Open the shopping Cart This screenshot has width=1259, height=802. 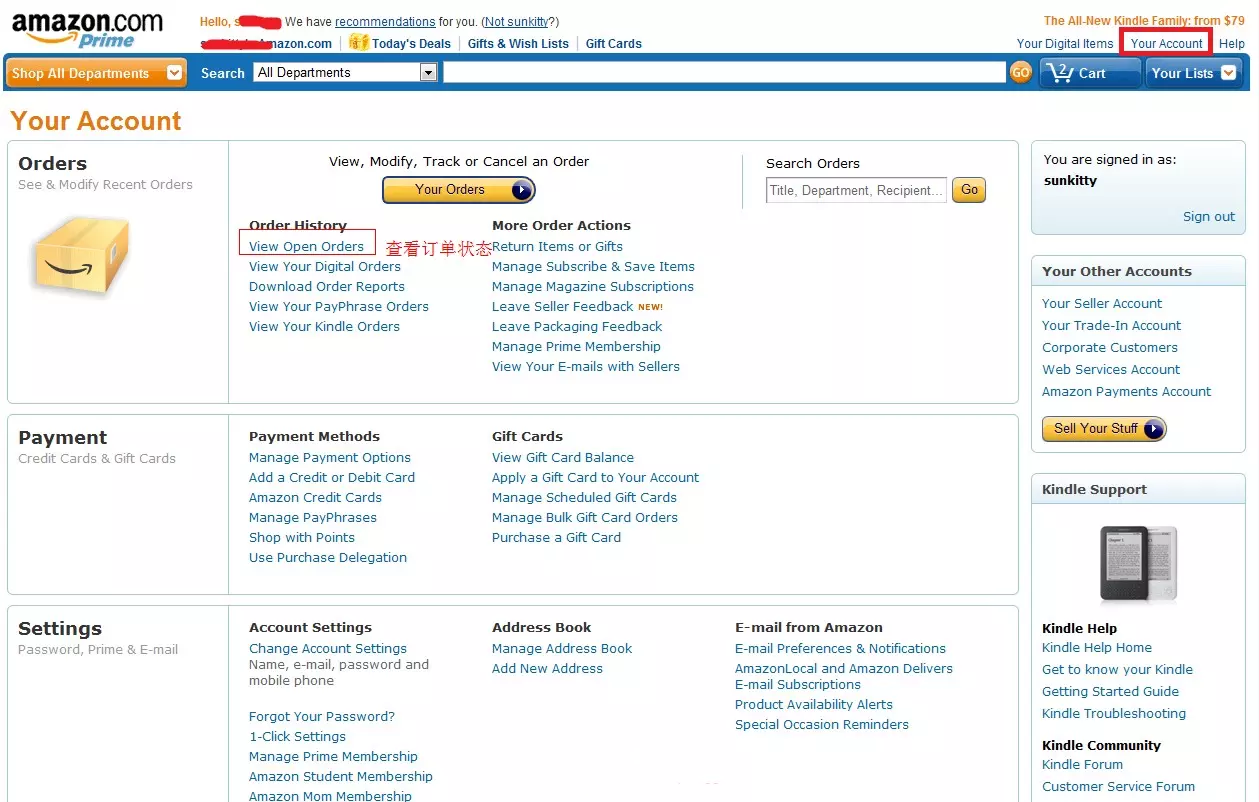[x=1090, y=73]
